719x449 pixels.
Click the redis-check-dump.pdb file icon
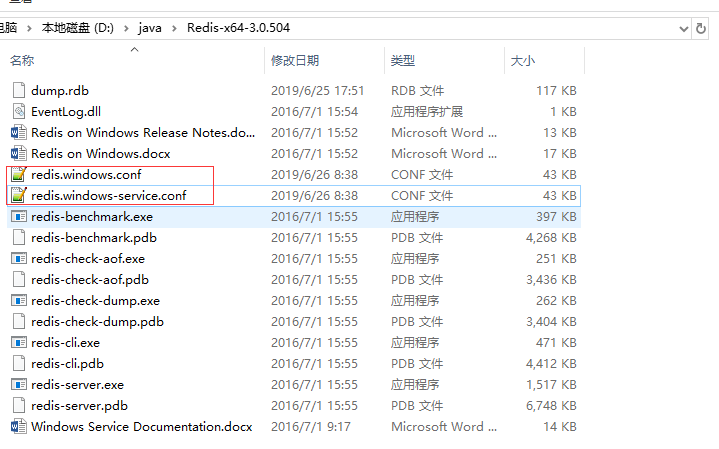click(x=19, y=322)
